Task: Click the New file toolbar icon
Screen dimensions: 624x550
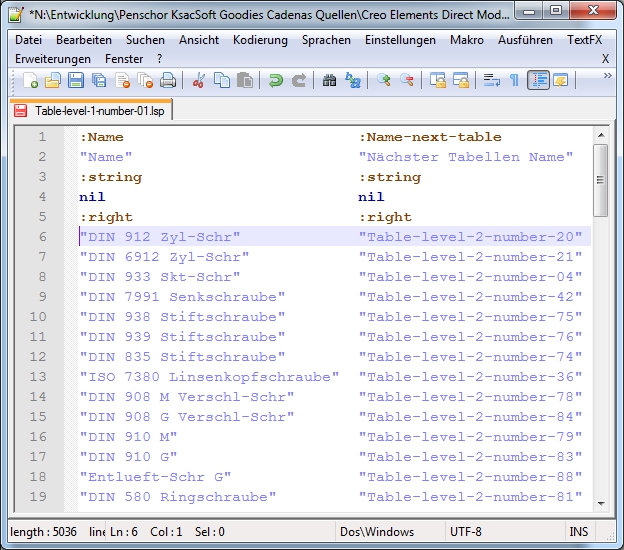Action: 31,81
